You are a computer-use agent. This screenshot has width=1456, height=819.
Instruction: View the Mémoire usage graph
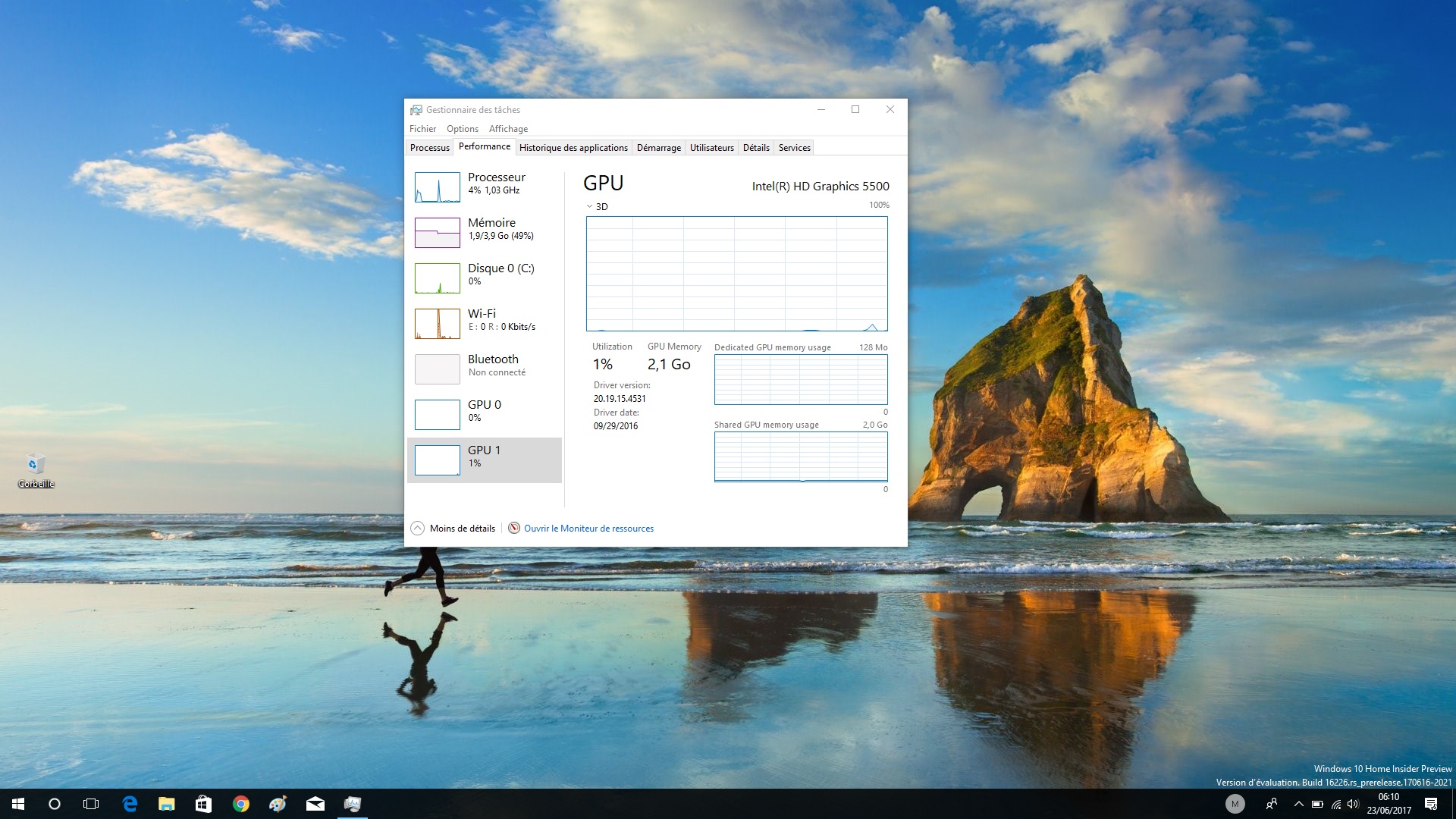pyautogui.click(x=485, y=232)
